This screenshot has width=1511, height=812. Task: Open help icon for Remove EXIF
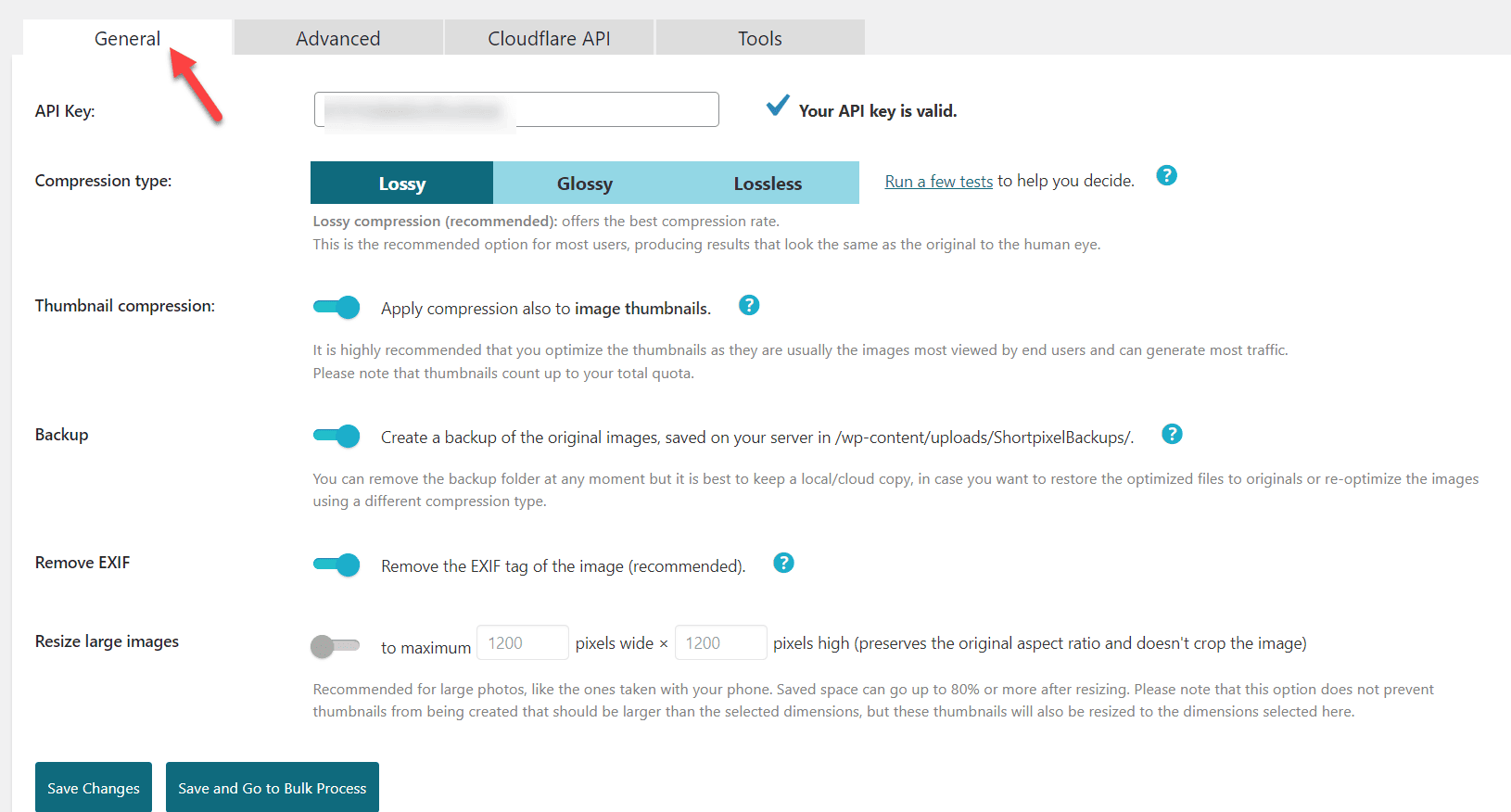783,563
